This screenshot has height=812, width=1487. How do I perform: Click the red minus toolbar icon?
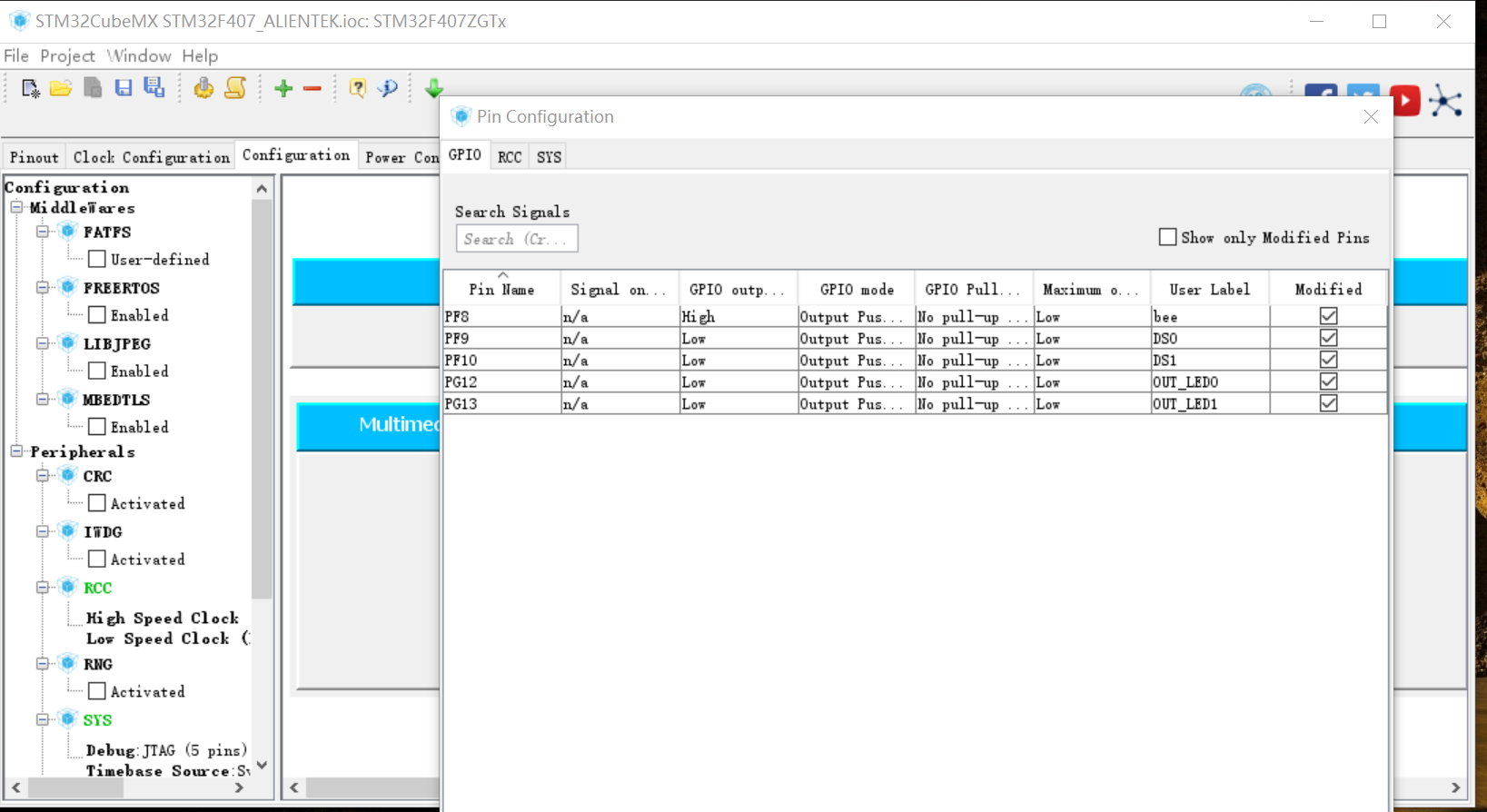(x=312, y=88)
